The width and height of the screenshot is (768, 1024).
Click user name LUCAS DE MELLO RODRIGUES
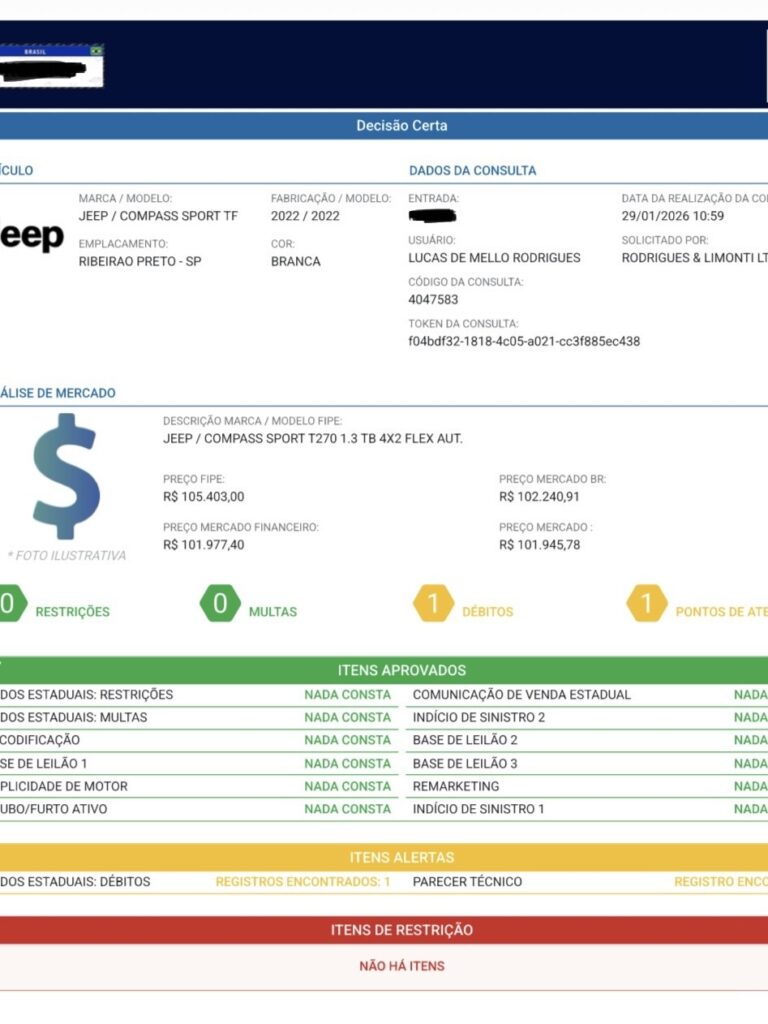(x=494, y=258)
